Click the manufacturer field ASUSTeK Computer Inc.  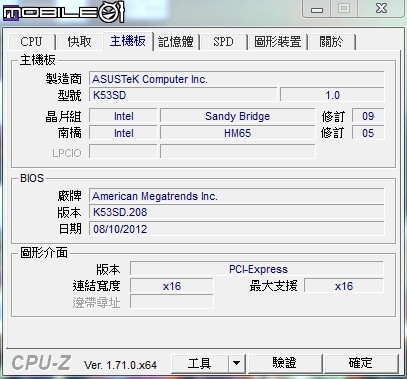237,79
